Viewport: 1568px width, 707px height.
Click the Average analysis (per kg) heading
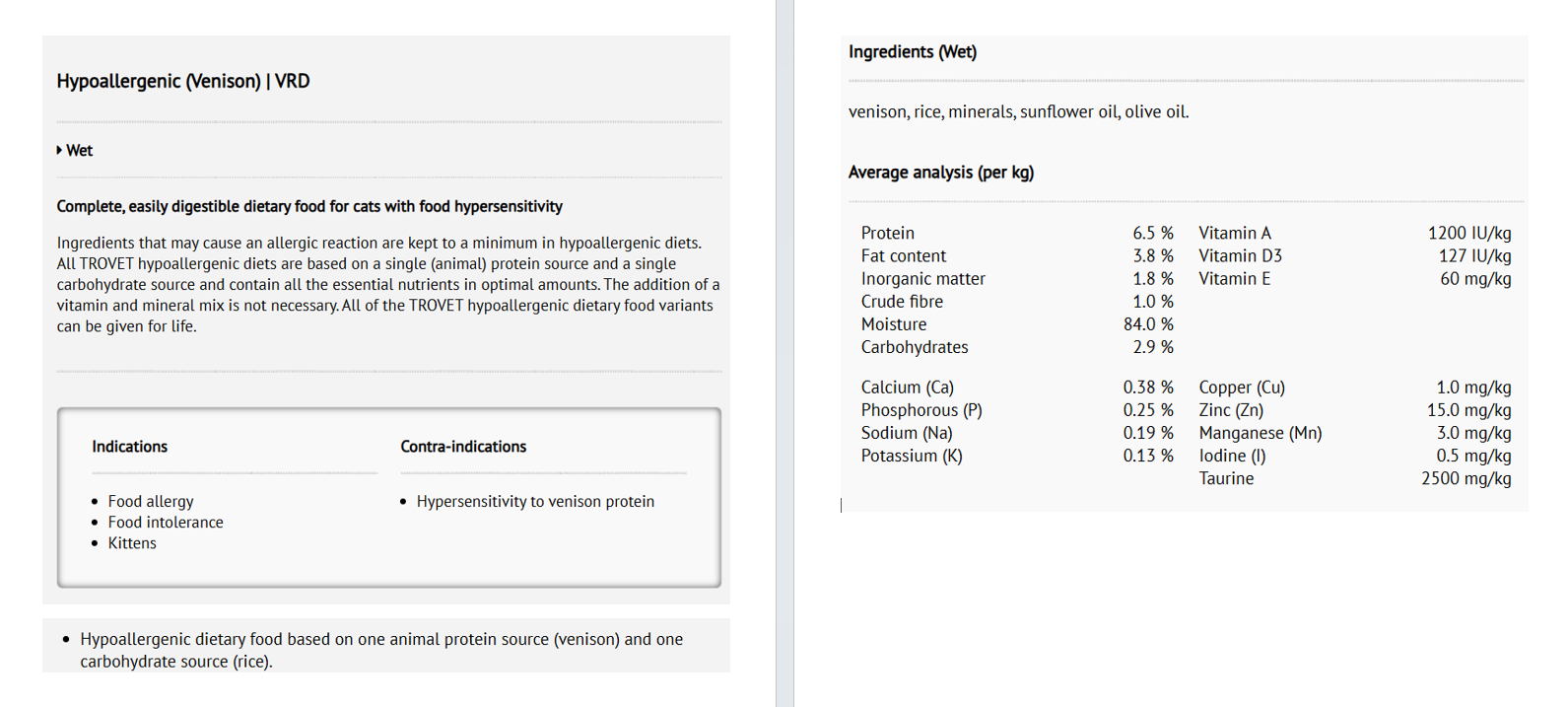941,173
